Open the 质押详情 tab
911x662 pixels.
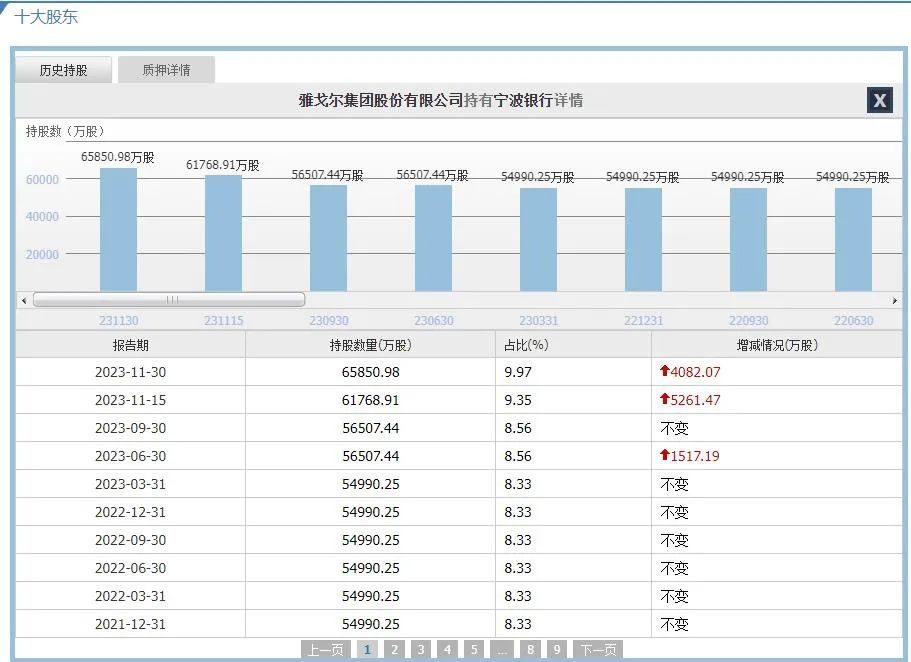[x=166, y=70]
